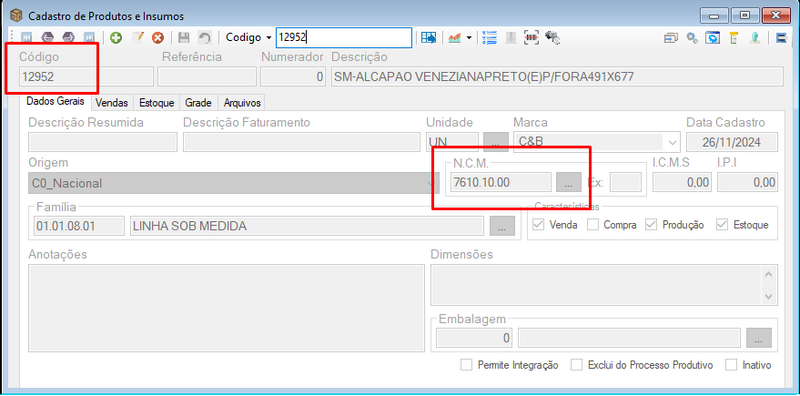Click the Referência field
Screen dimensions: 800x396
pos(207,77)
